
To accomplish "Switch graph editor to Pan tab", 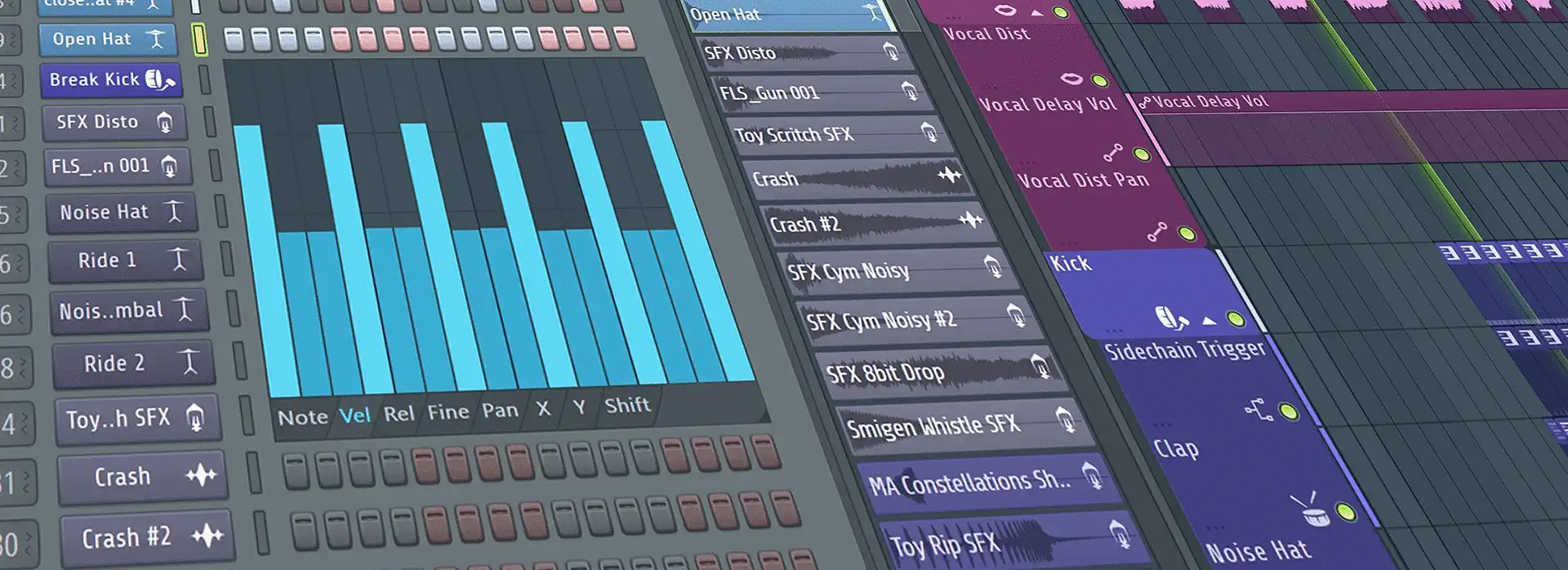I will pyautogui.click(x=500, y=411).
